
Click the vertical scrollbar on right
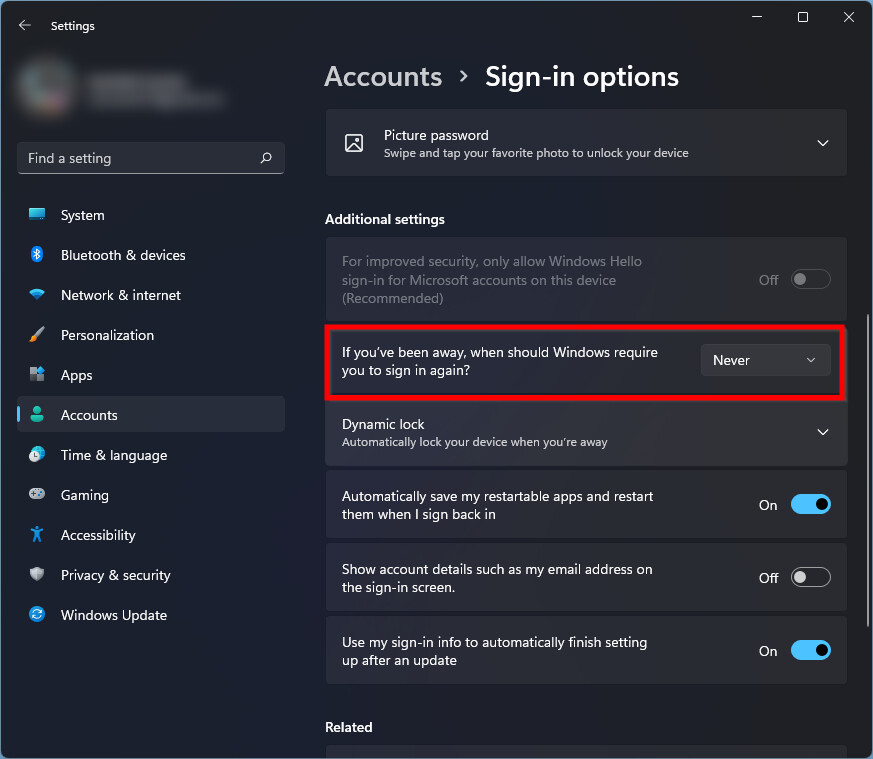(x=867, y=471)
